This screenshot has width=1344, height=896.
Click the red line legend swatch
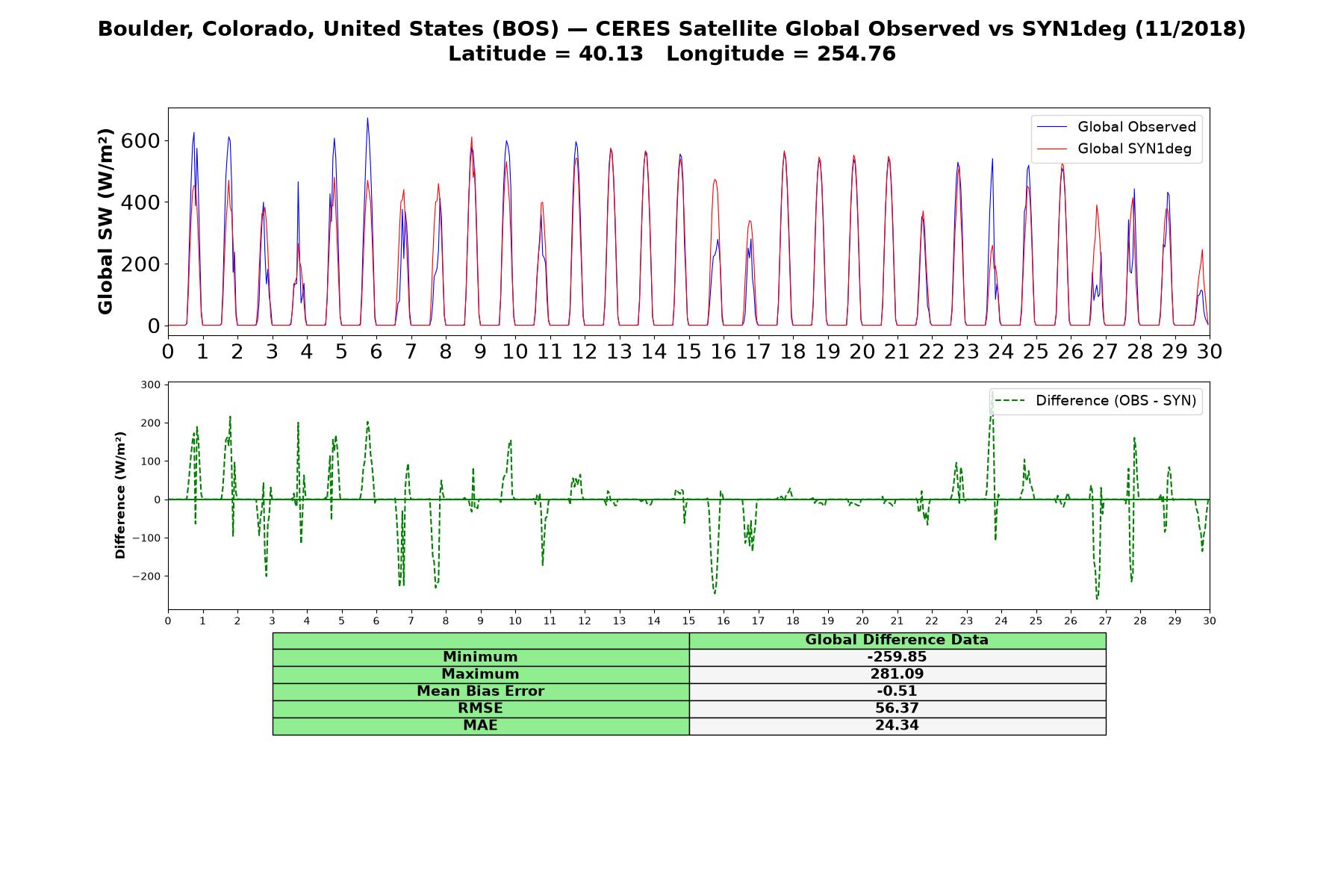pos(1052,149)
